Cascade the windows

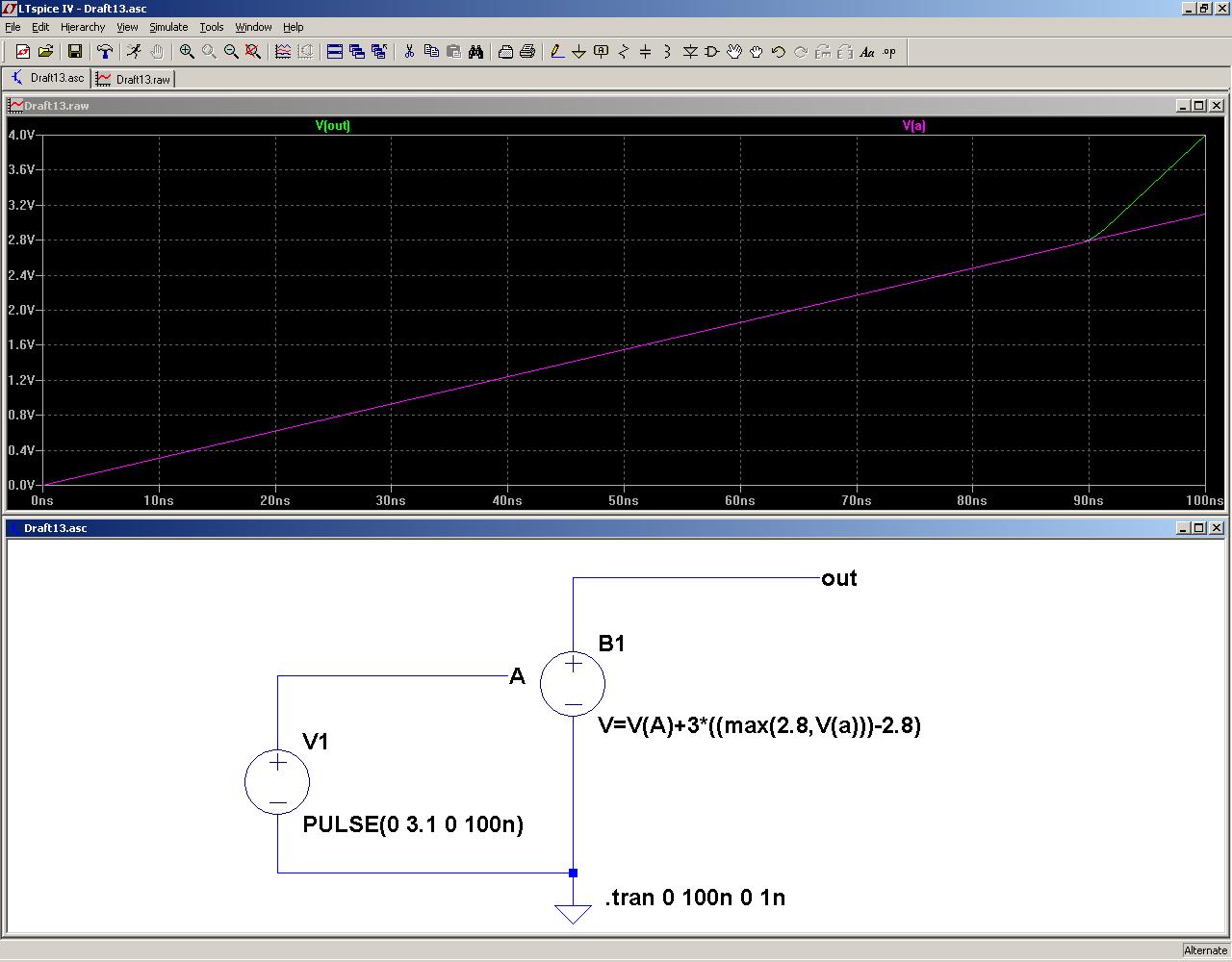(357, 52)
